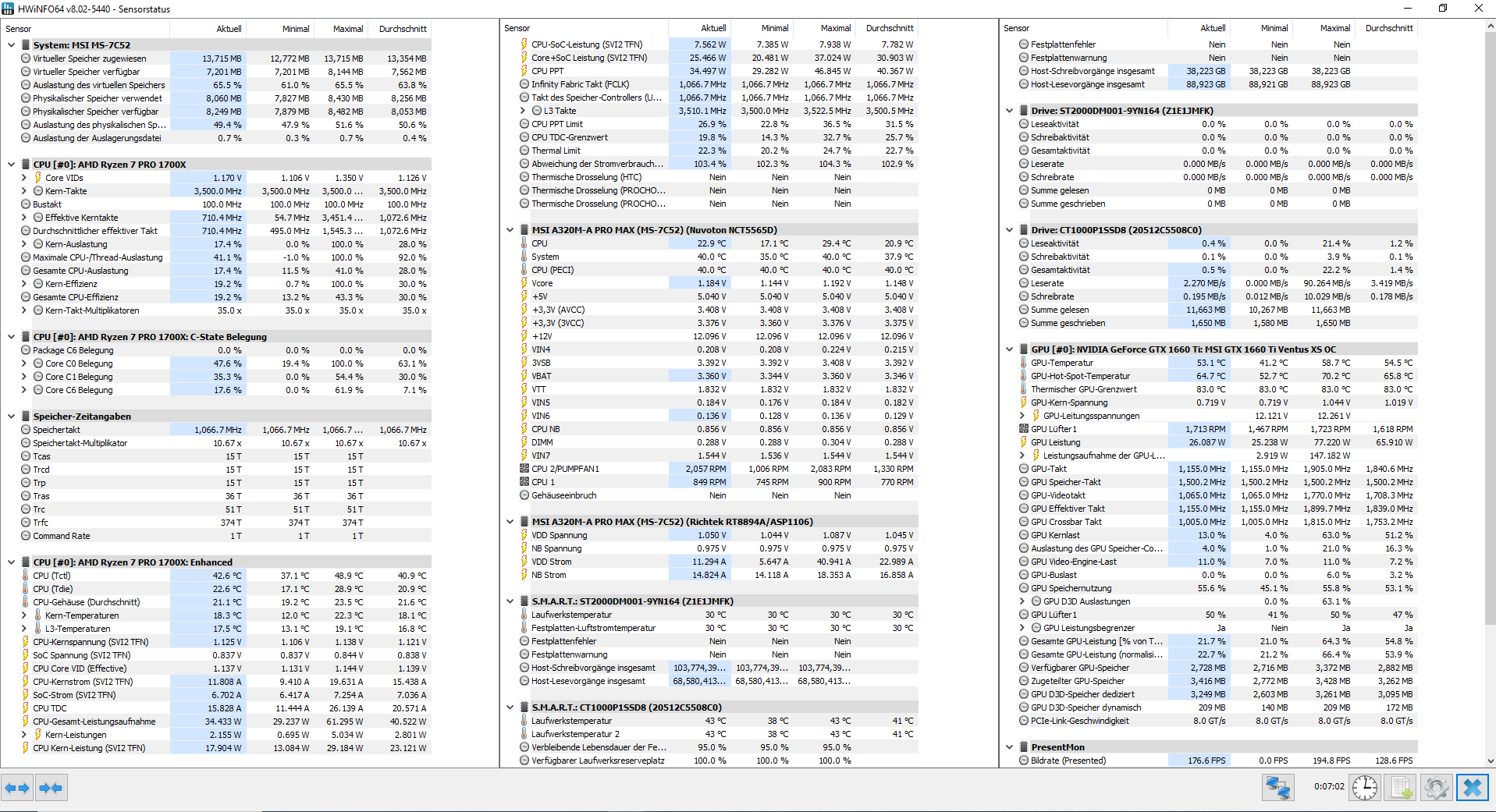Click the lightning icon beside Vcore
Screen dimensions: 1496x812
click(524, 283)
